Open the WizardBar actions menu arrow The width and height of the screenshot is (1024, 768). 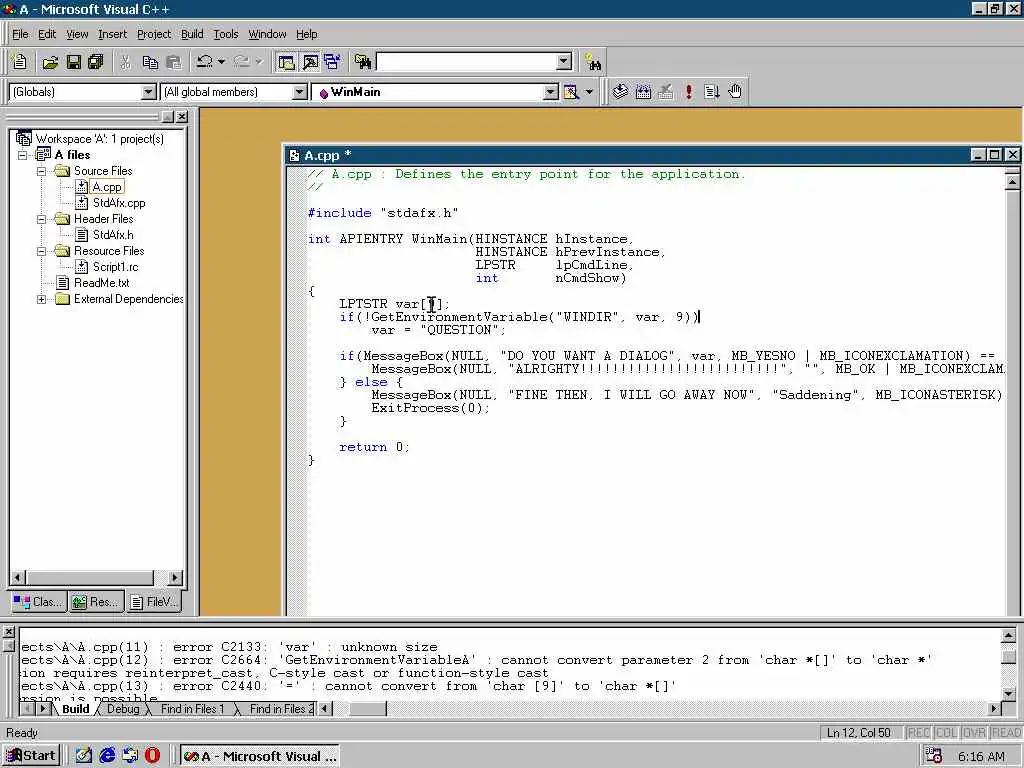tap(589, 92)
